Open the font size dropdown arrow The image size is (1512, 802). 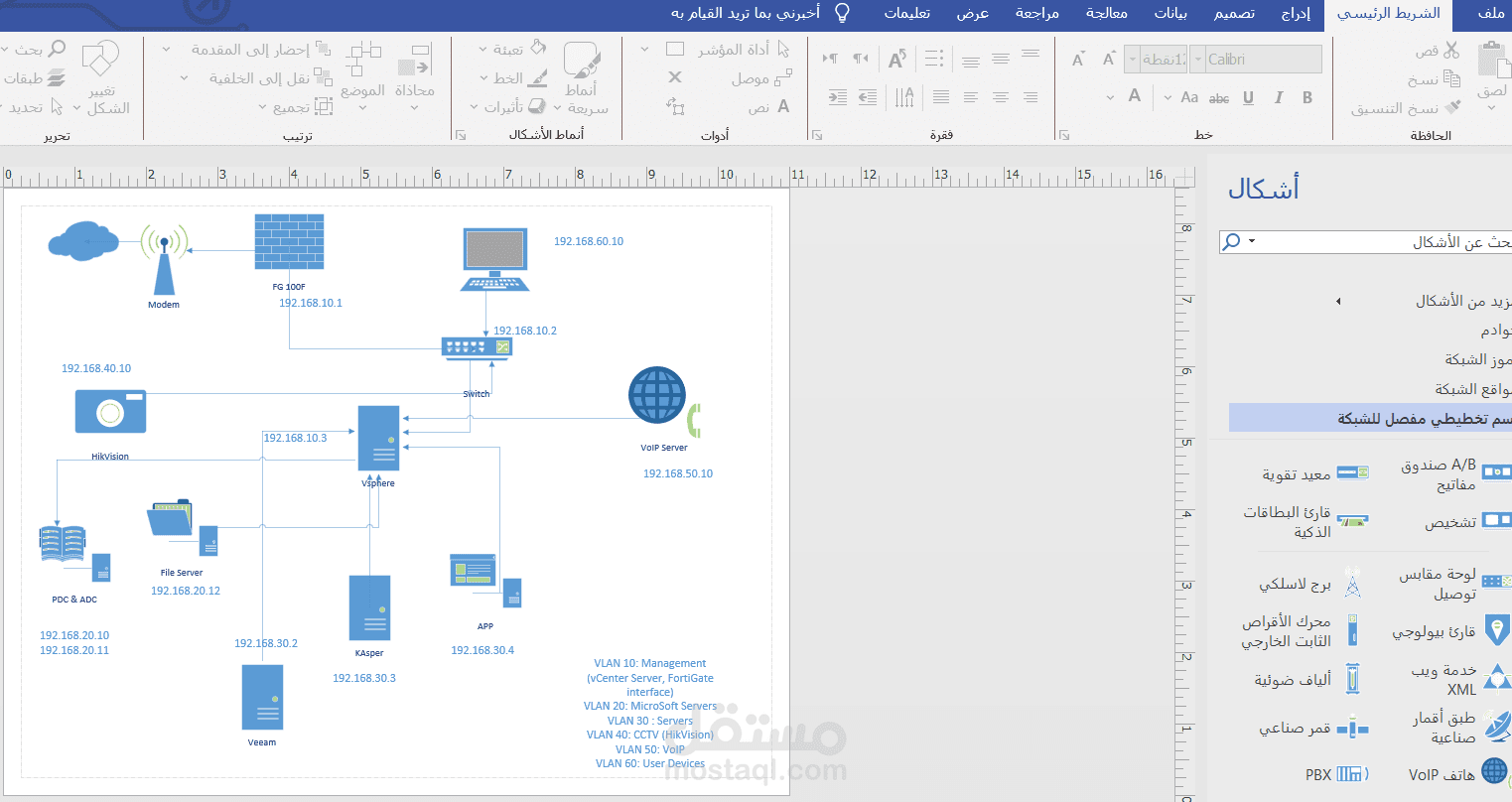click(x=1132, y=60)
